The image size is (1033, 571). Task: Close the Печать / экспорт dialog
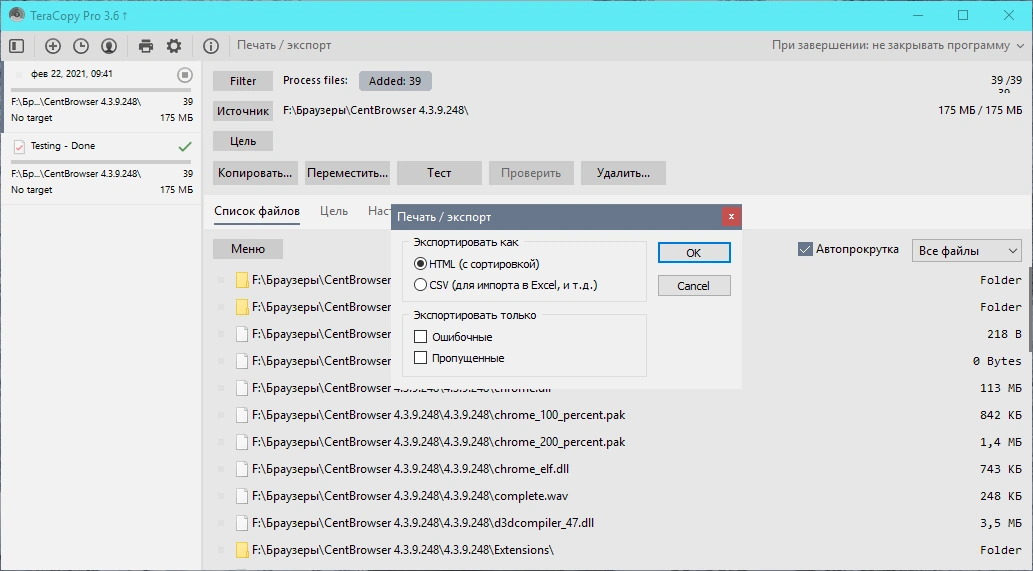click(x=731, y=217)
